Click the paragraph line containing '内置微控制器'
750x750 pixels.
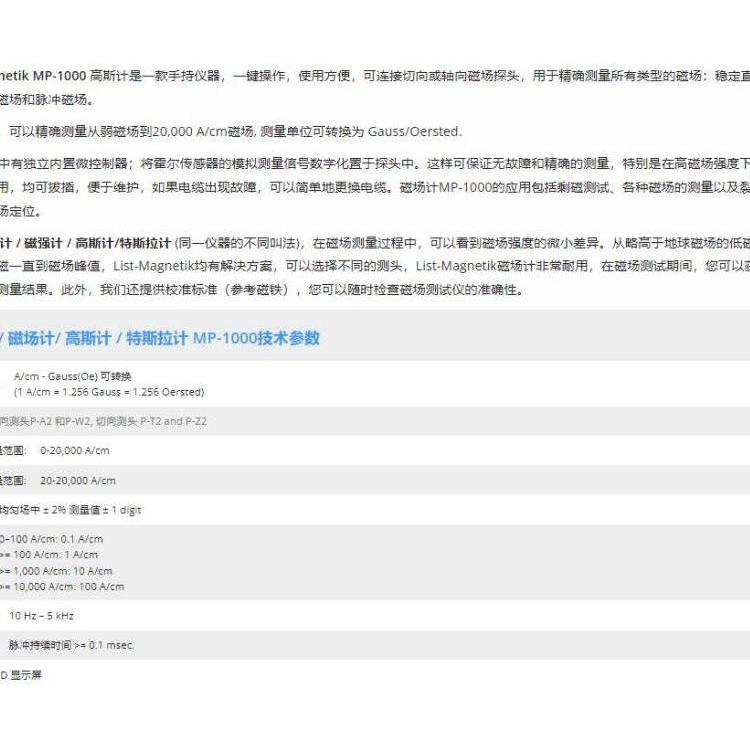click(375, 164)
